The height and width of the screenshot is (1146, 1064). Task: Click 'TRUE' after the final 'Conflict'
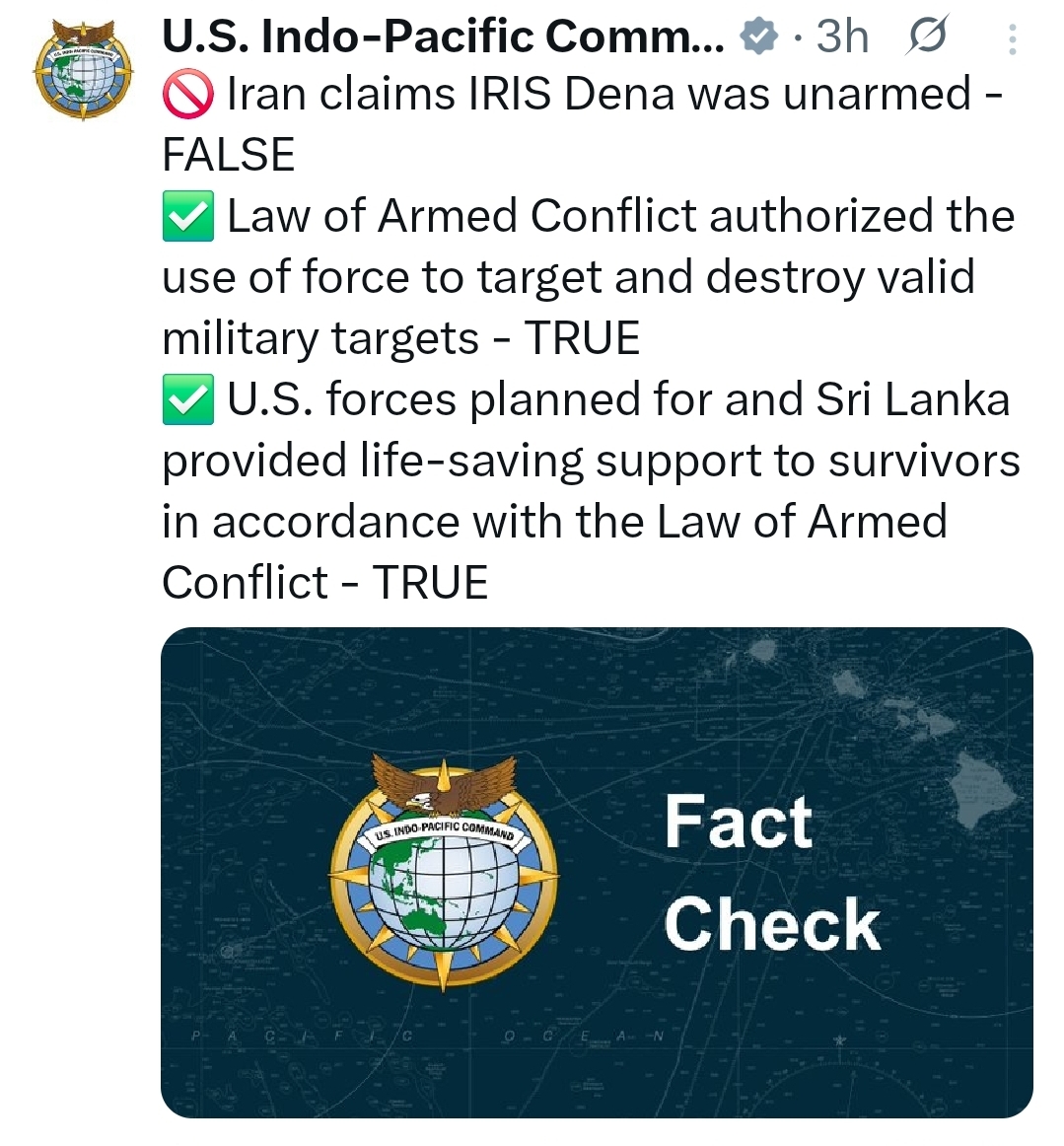pyautogui.click(x=430, y=583)
